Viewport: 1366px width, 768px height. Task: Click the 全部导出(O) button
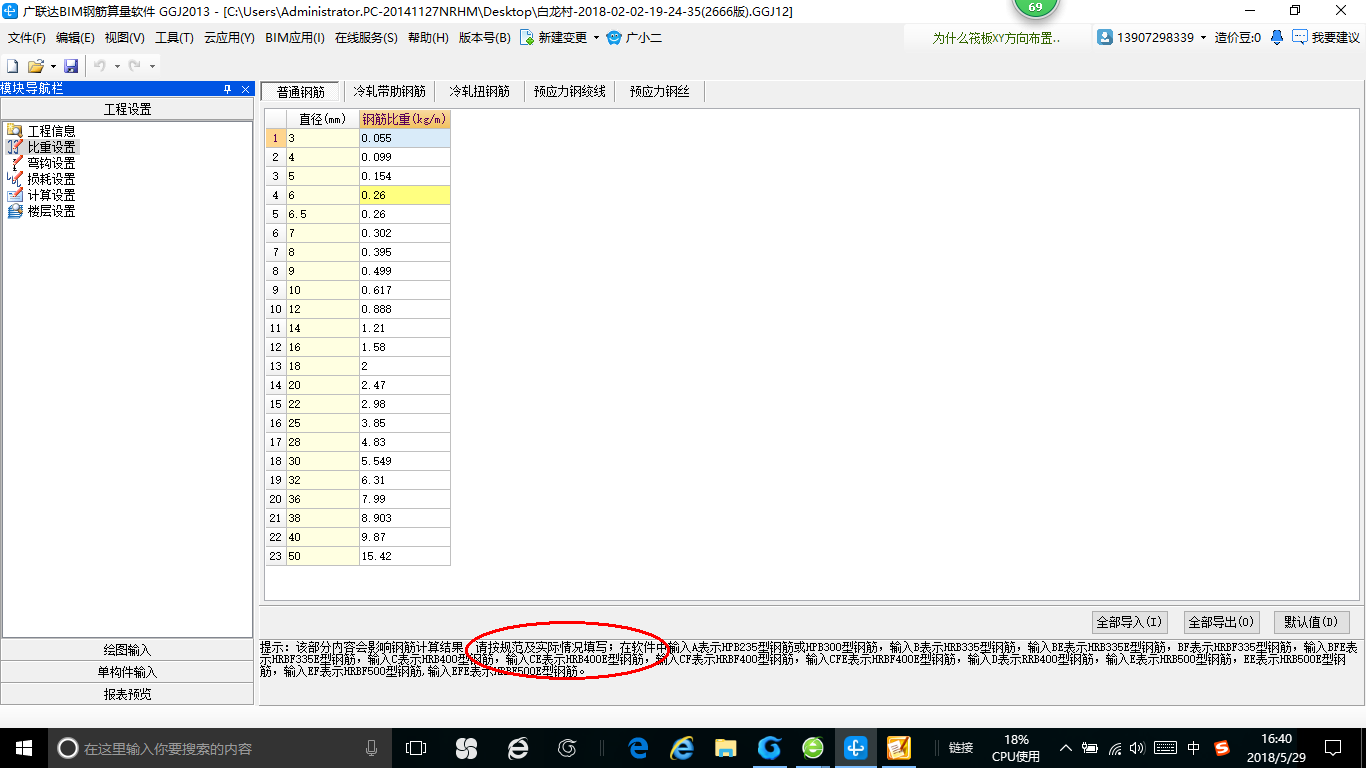[x=1221, y=622]
